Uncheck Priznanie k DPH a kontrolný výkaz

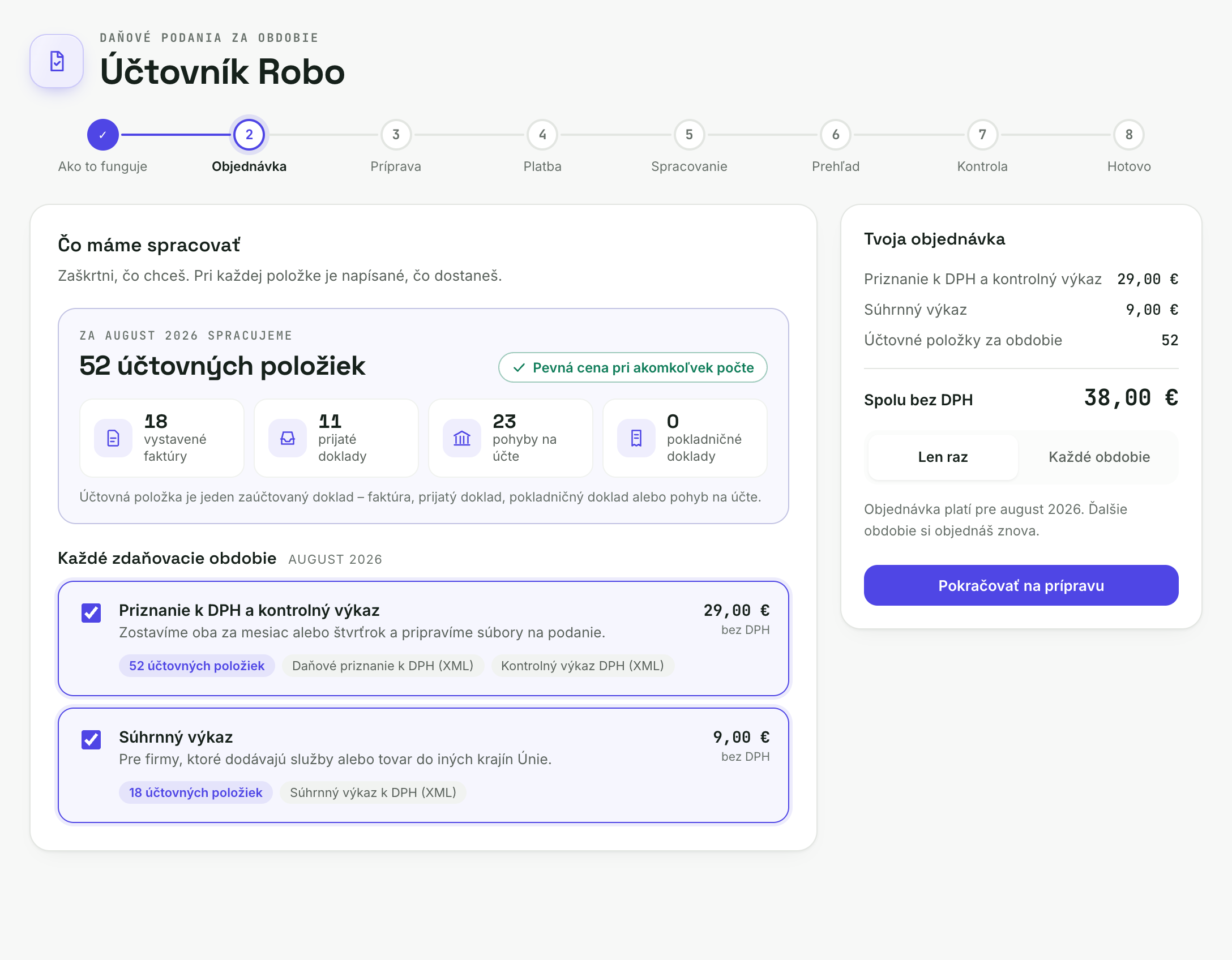(91, 612)
